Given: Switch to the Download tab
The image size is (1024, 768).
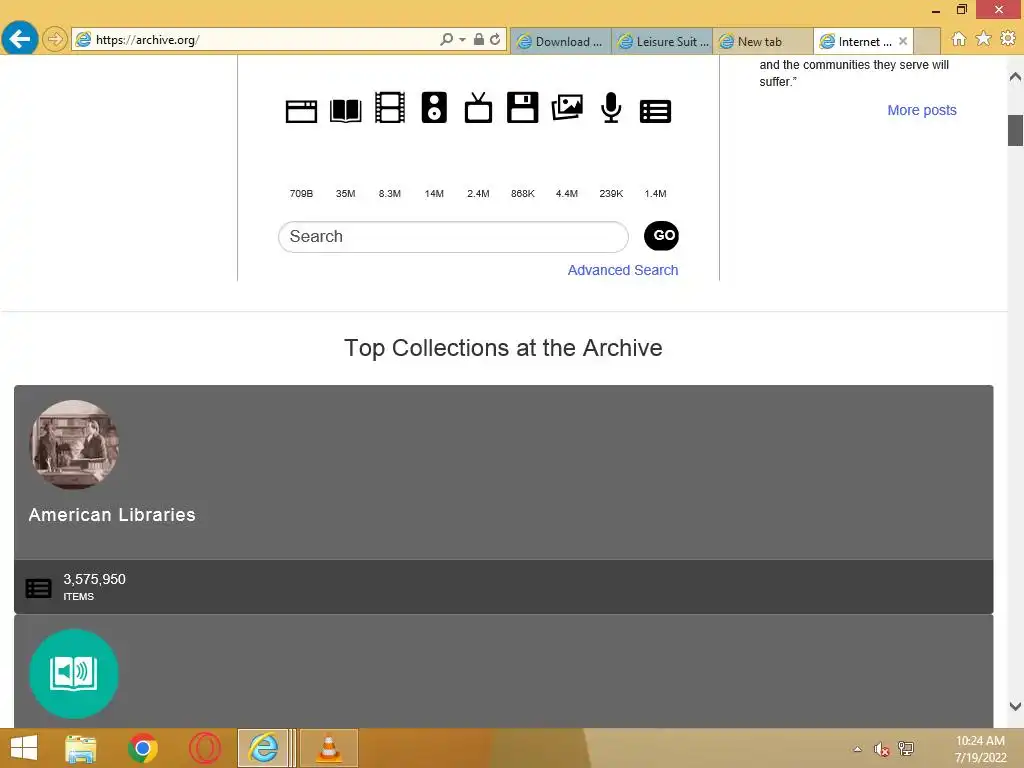Looking at the screenshot, I should tap(561, 41).
